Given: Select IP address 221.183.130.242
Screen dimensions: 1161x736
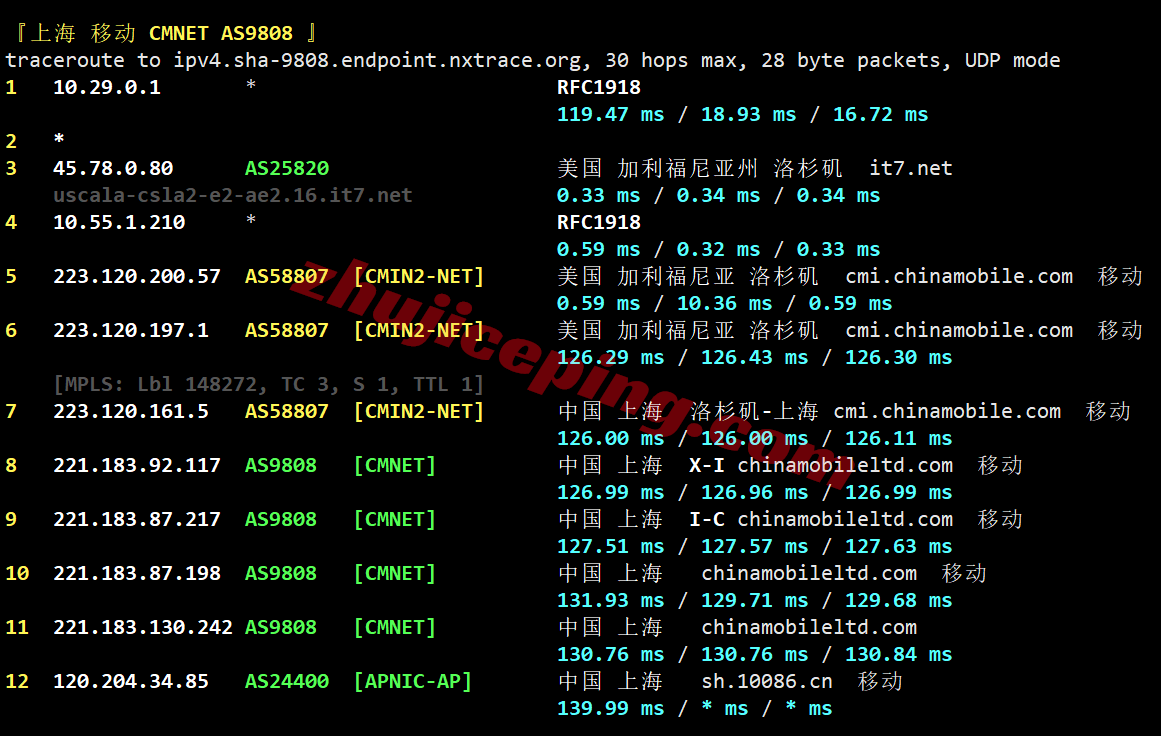Looking at the screenshot, I should [x=142, y=627].
